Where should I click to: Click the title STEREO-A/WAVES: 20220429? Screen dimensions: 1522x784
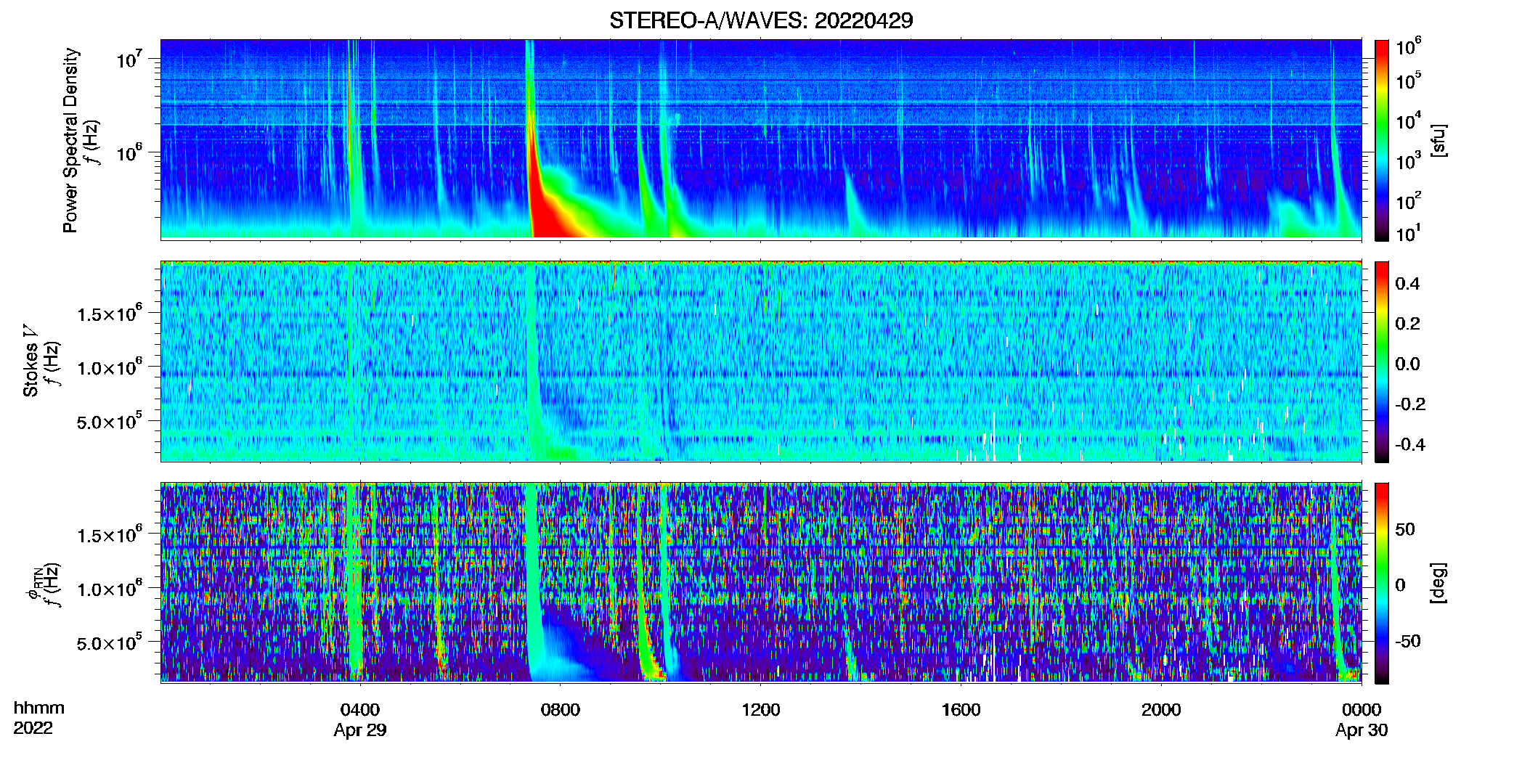pyautogui.click(x=761, y=20)
